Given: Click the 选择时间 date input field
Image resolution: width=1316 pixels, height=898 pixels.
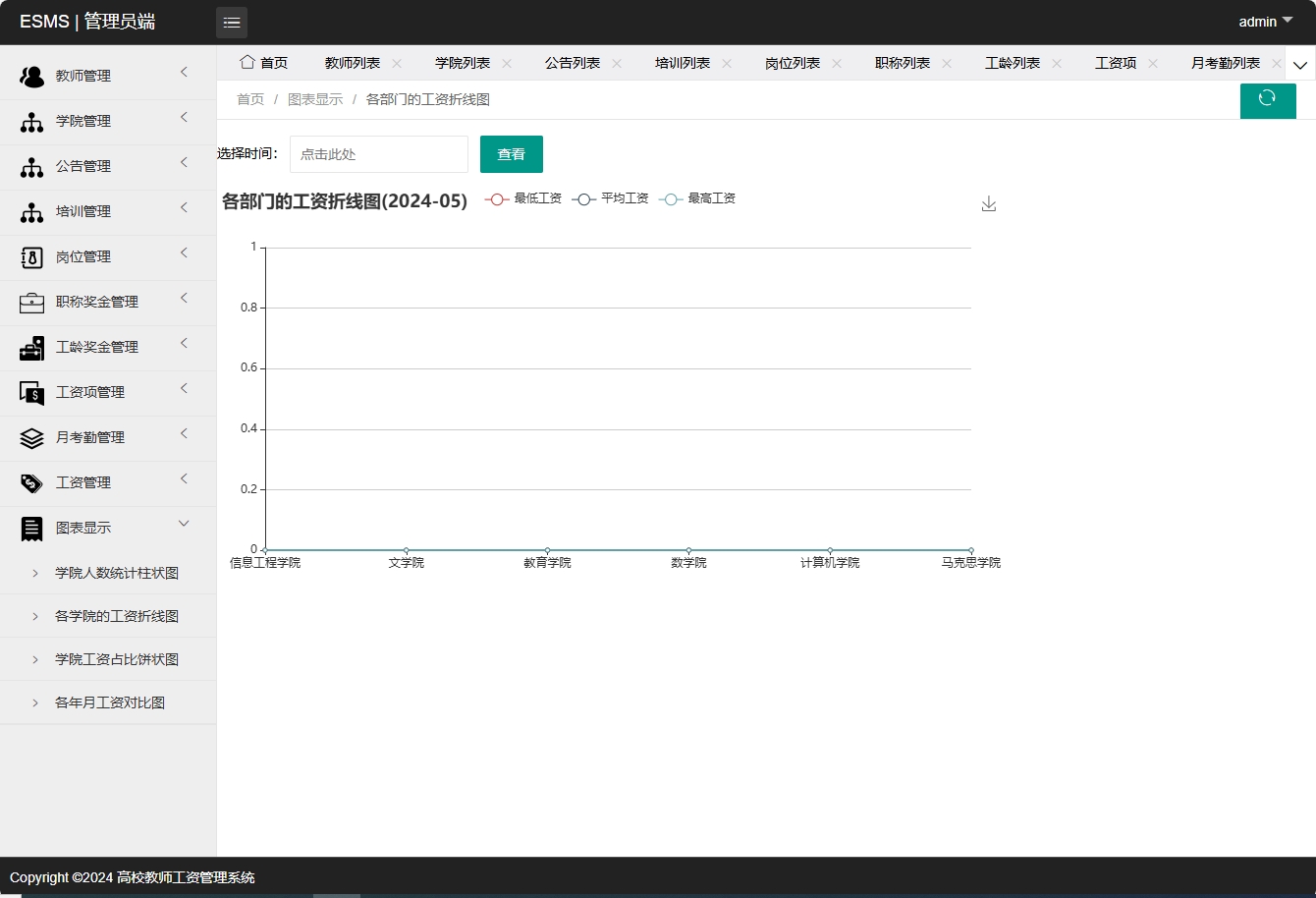Looking at the screenshot, I should tap(378, 154).
